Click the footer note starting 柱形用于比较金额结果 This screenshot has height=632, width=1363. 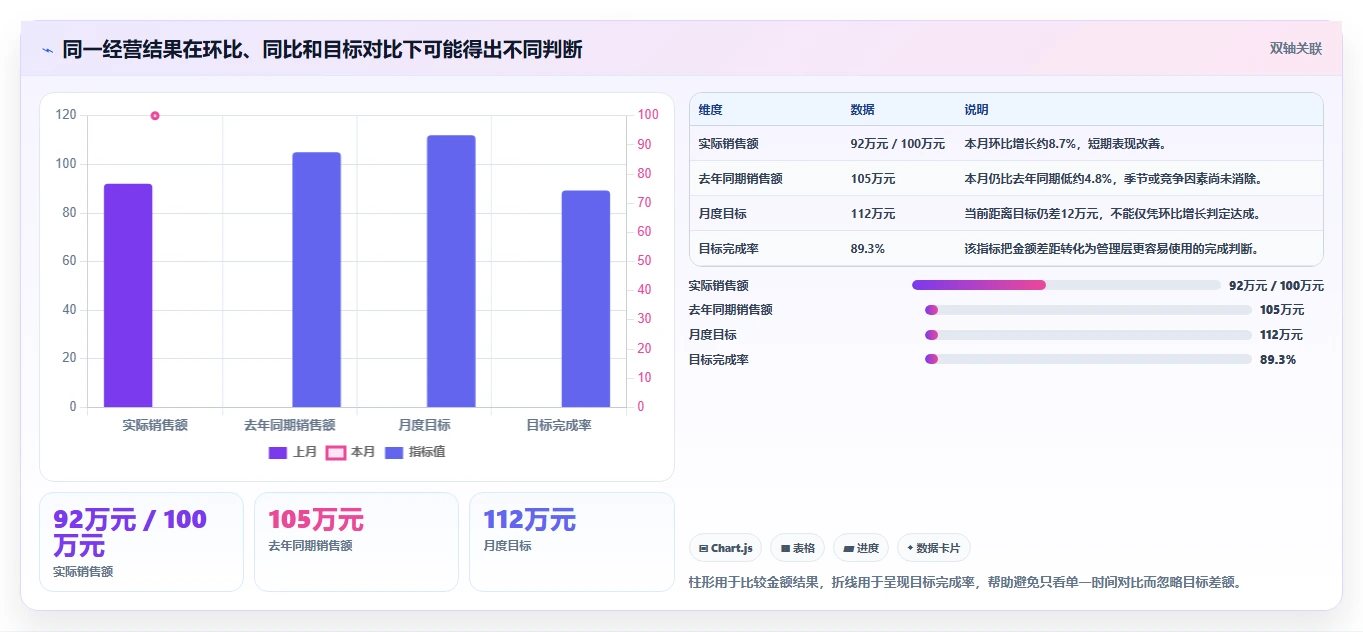(x=965, y=582)
